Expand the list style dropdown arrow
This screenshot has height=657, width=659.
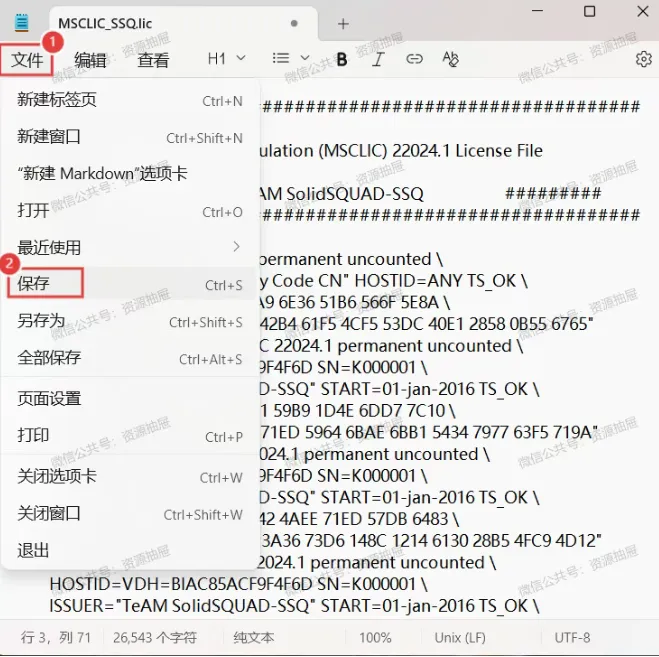coord(305,58)
